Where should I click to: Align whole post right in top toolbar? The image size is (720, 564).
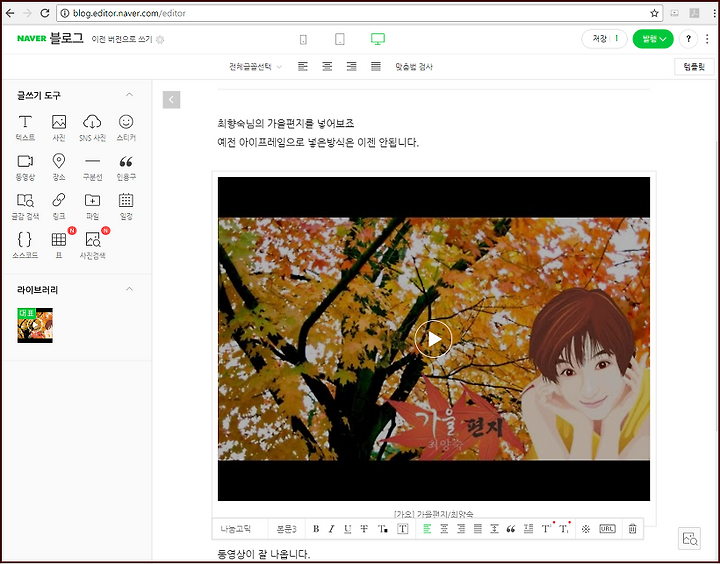click(351, 67)
